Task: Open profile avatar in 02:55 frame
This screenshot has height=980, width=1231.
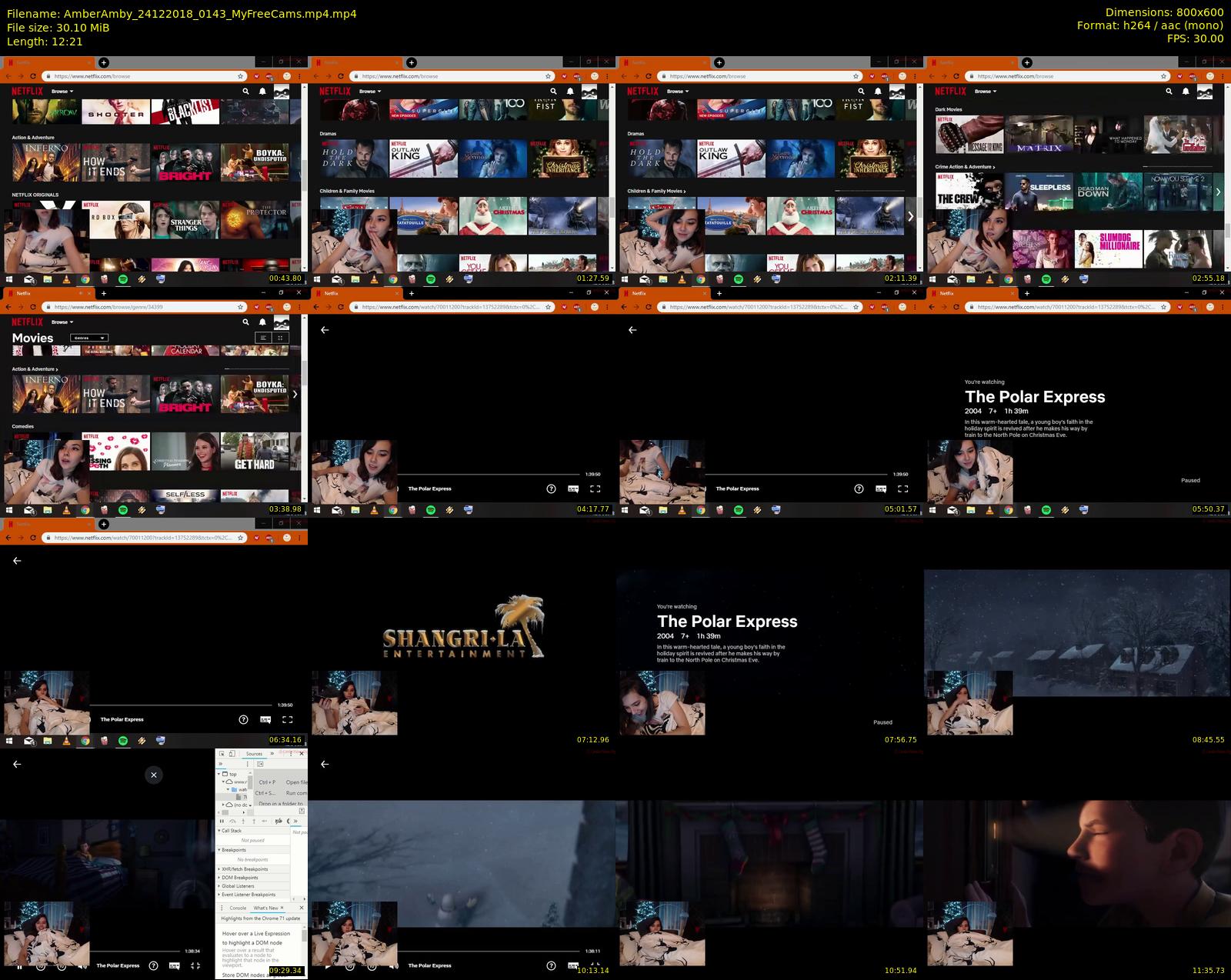Action: [x=1205, y=91]
